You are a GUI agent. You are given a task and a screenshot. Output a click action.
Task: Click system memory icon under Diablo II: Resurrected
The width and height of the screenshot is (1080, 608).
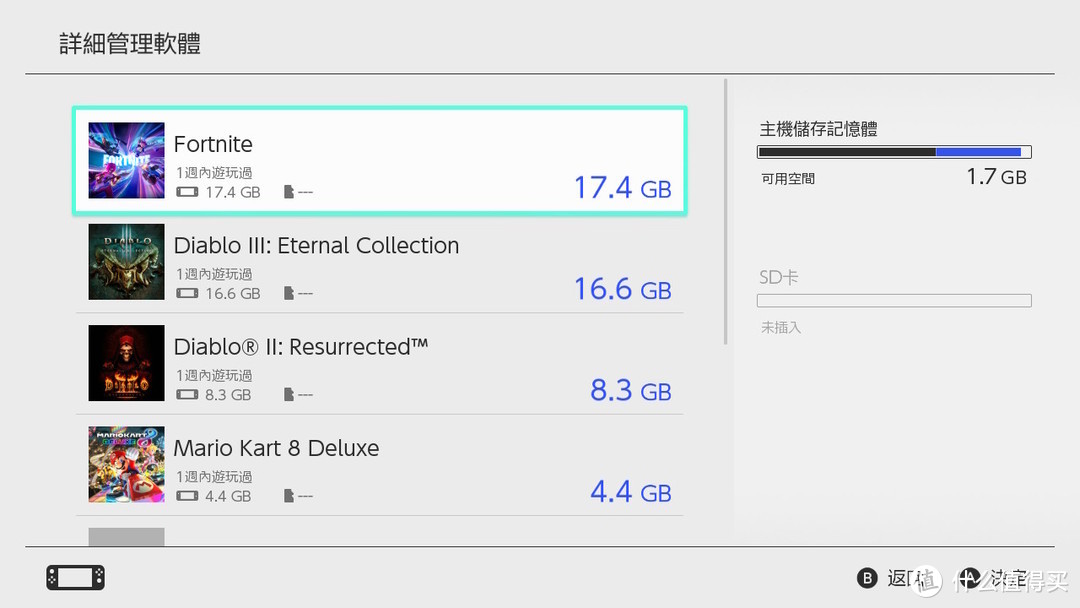tap(187, 395)
